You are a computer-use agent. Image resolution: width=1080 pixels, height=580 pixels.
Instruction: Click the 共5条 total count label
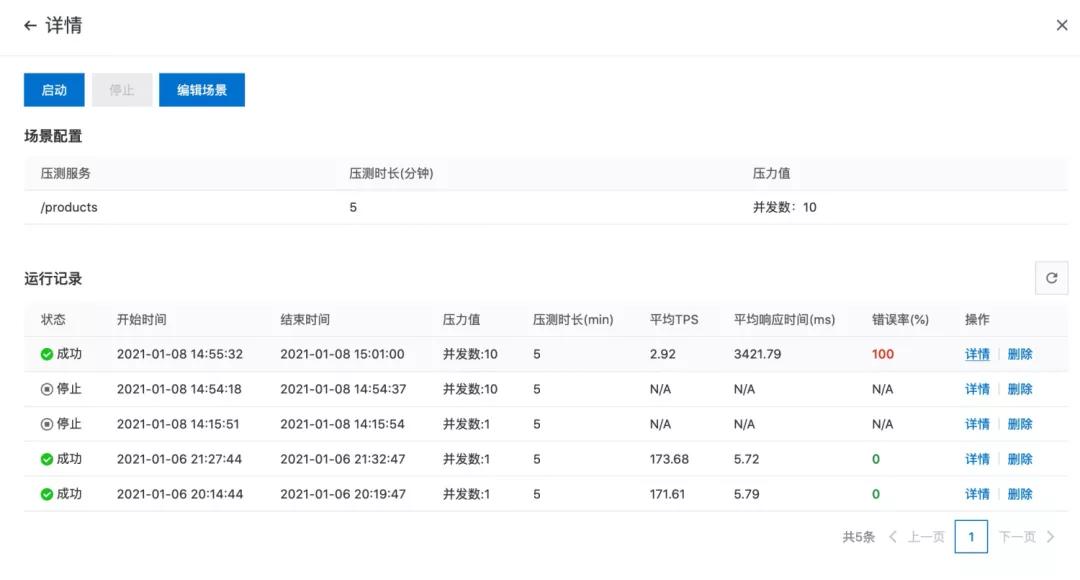[858, 537]
